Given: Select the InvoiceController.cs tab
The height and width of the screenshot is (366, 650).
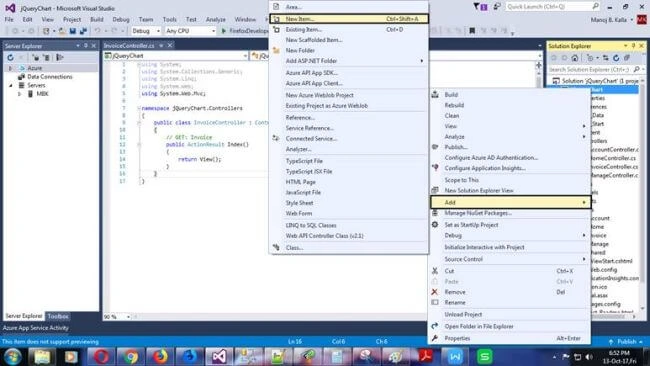Looking at the screenshot, I should tap(129, 46).
